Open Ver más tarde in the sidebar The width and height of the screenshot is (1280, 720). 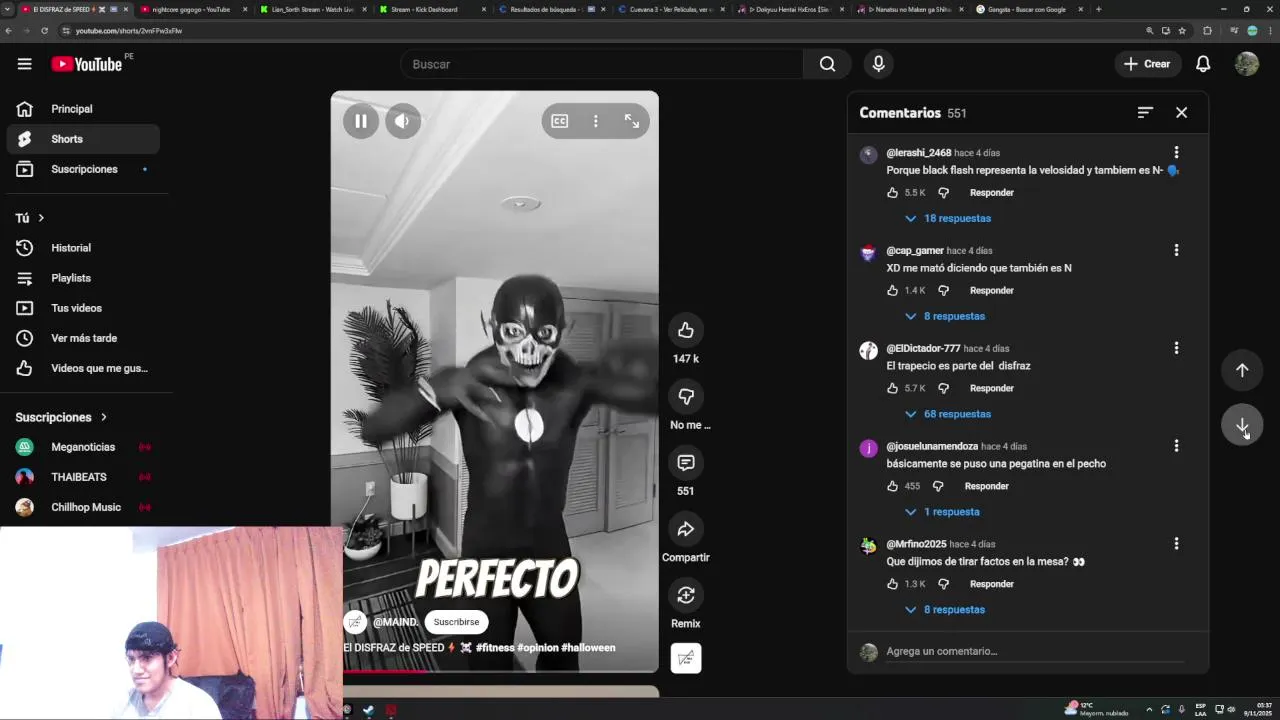[x=83, y=338]
